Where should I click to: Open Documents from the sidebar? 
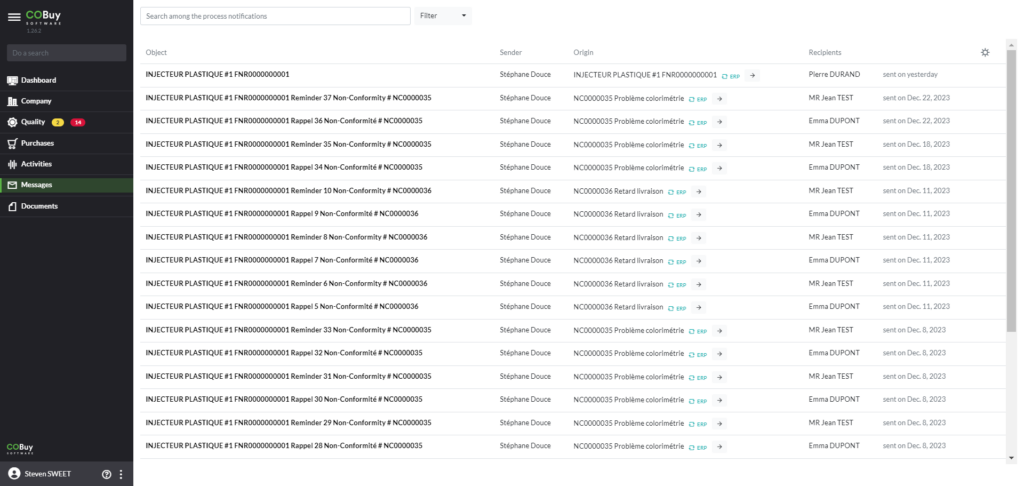pyautogui.click(x=39, y=206)
